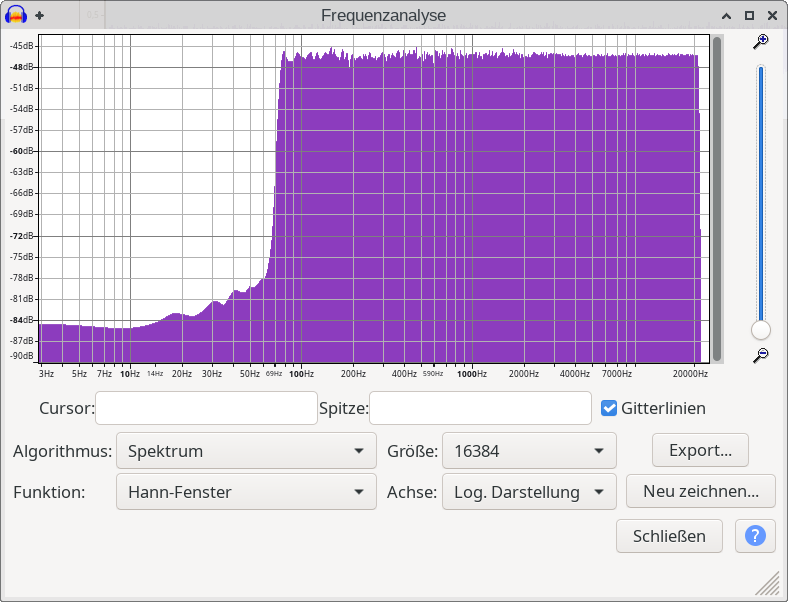788x602 pixels.
Task: Open the Größe dropdown showing 16384
Action: pos(529,451)
